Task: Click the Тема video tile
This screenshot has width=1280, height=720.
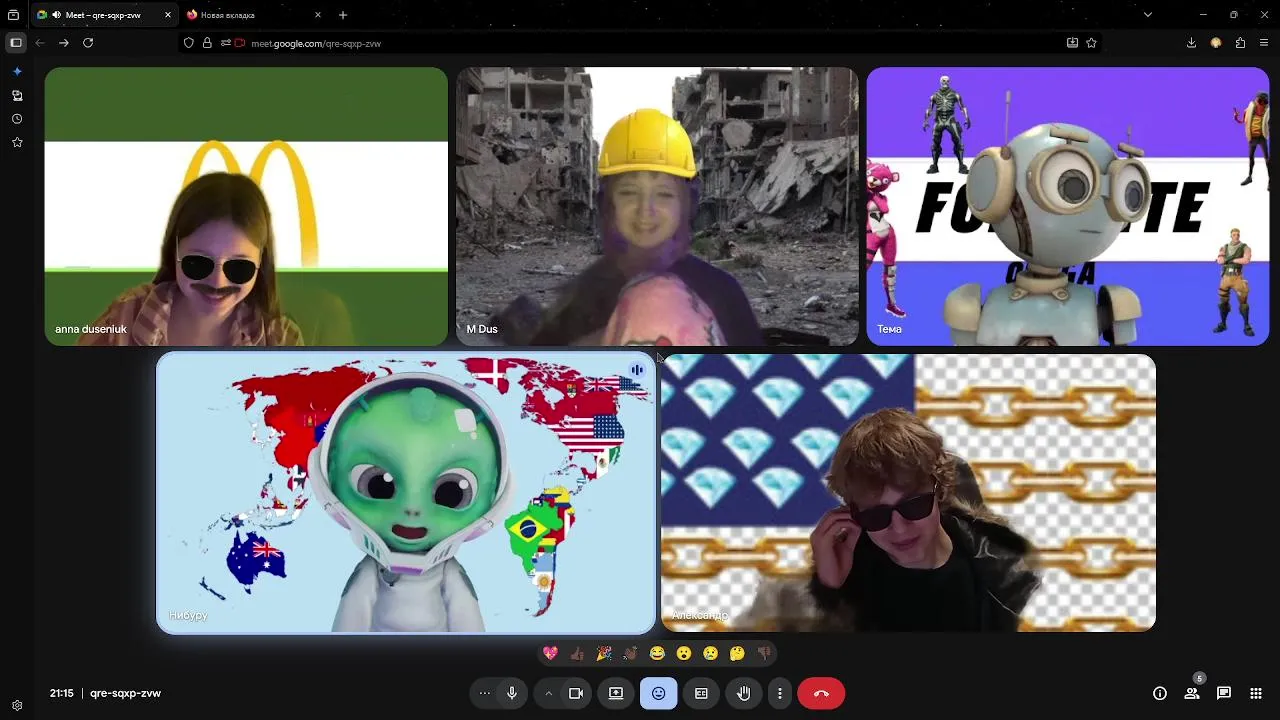Action: pyautogui.click(x=1068, y=207)
